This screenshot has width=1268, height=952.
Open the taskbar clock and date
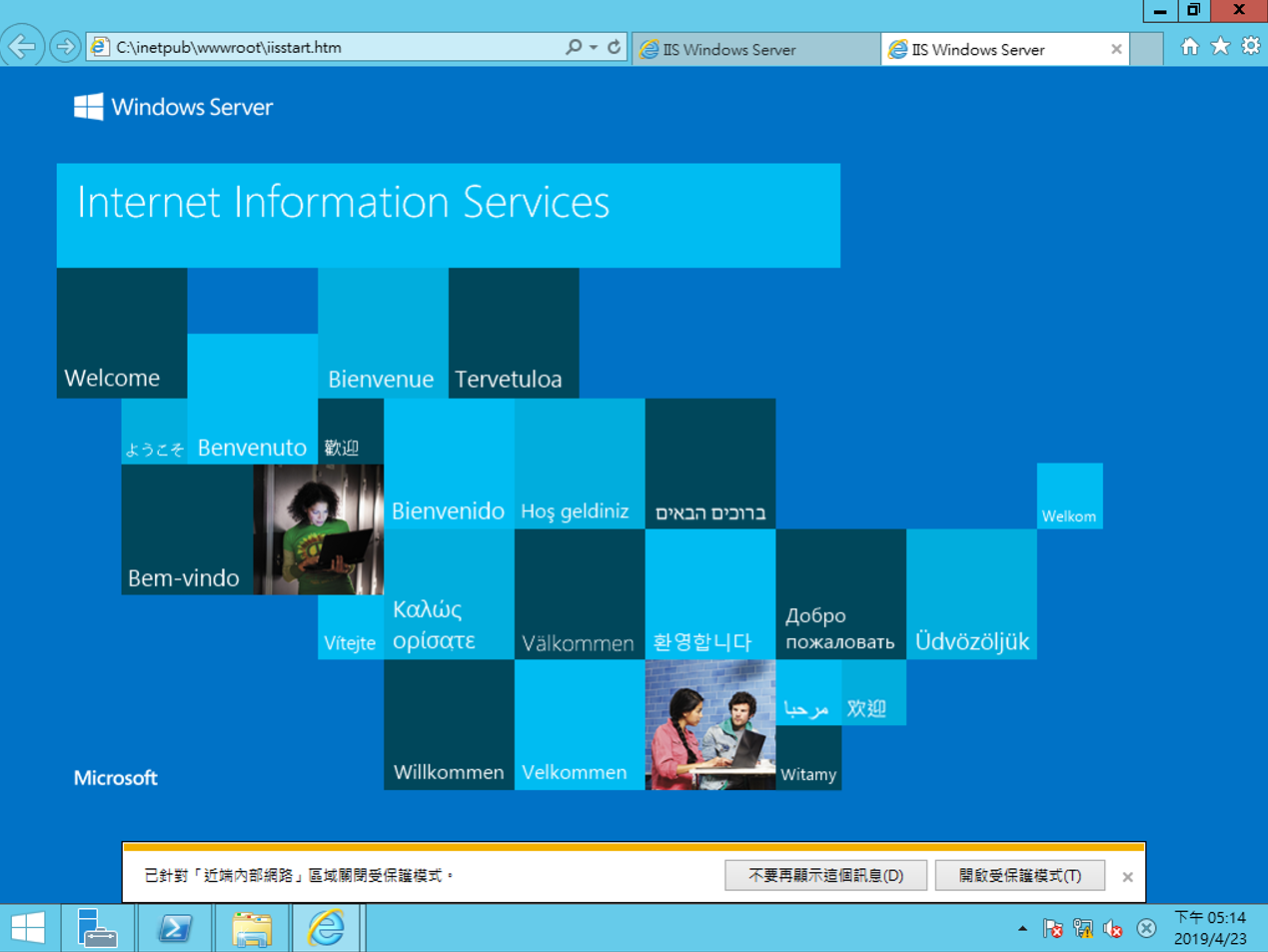(x=1210, y=928)
